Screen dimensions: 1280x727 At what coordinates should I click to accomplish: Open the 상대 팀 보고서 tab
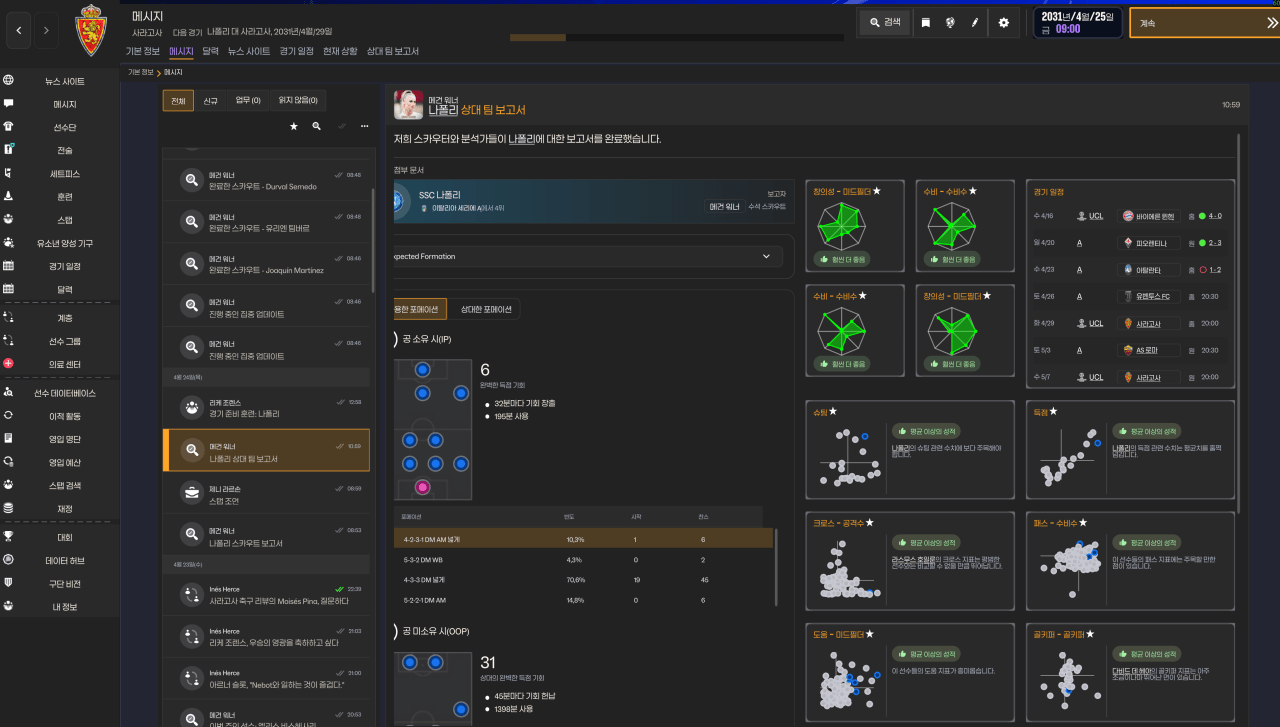[393, 51]
